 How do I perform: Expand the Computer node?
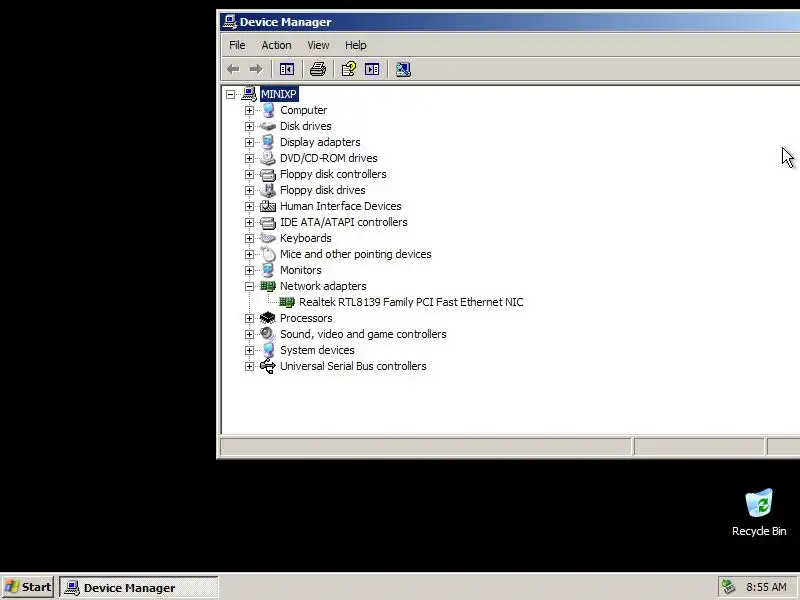click(249, 110)
